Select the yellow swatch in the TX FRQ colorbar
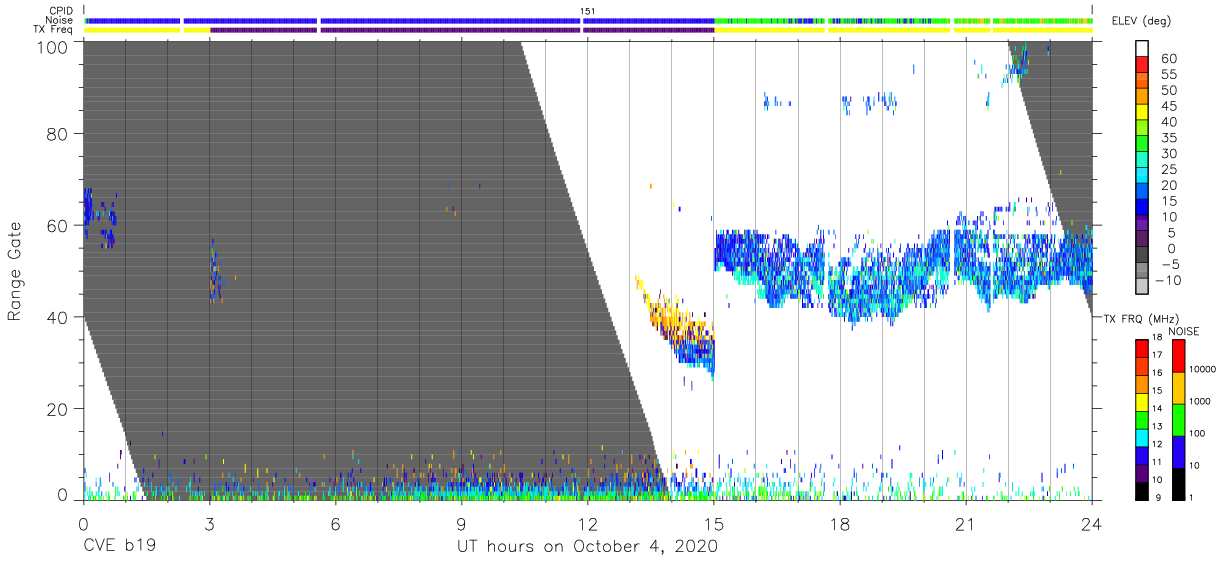The image size is (1228, 567). click(1143, 401)
